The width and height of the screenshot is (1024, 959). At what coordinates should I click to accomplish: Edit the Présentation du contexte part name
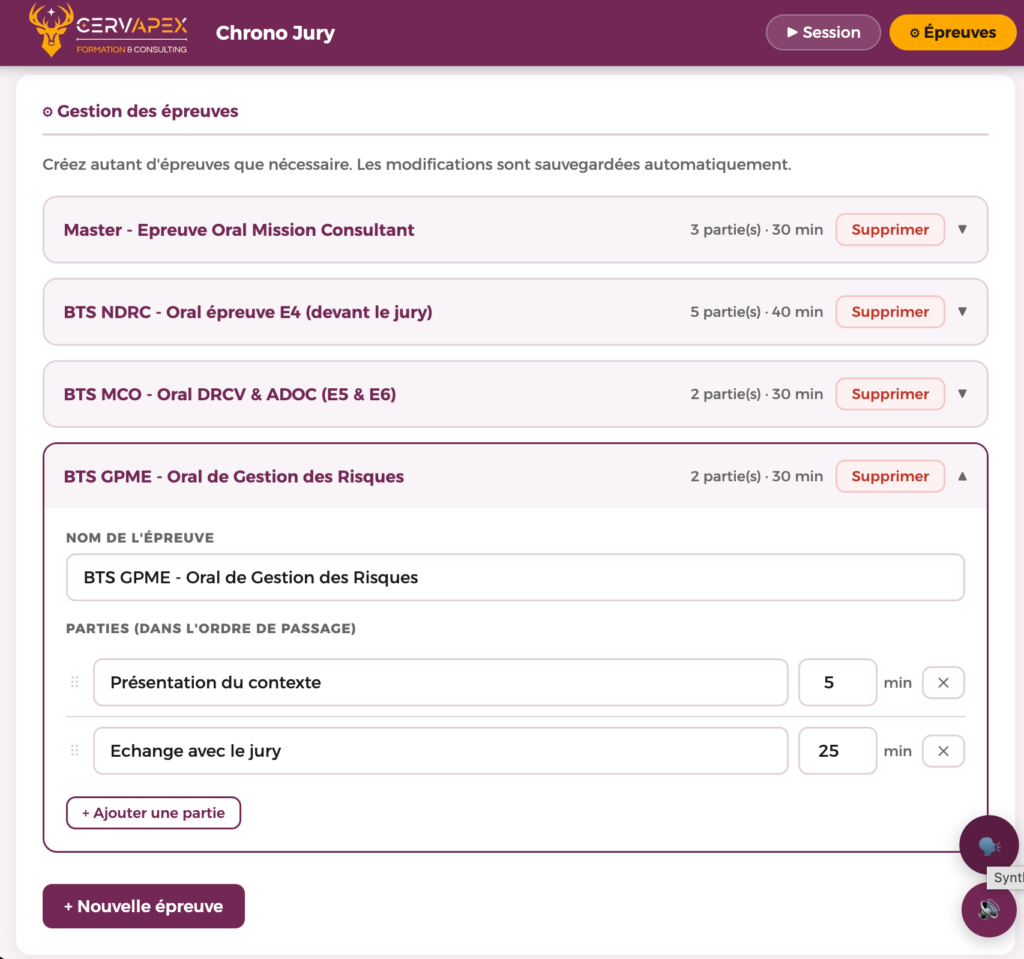[440, 683]
